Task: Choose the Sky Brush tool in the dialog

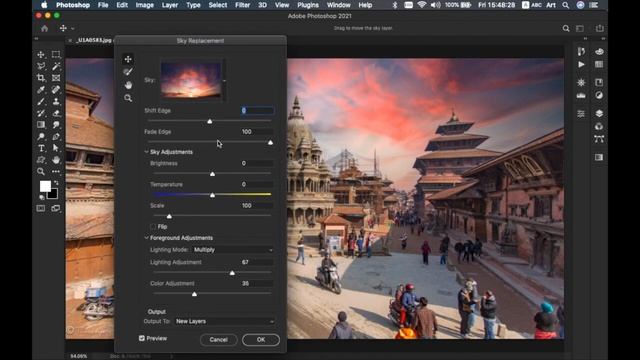Action: click(128, 72)
